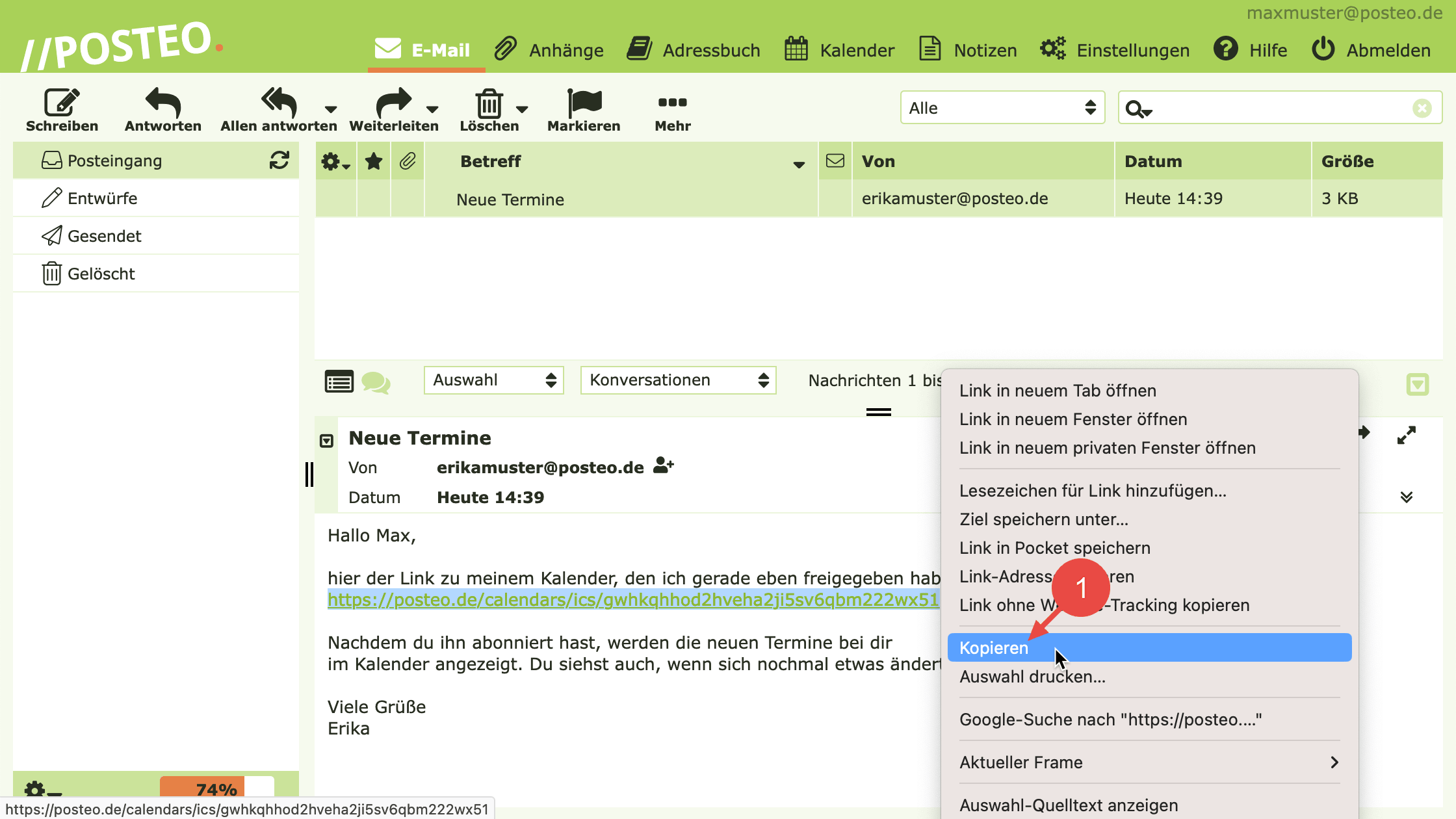Open the Auswahl selection dropdown
The image size is (1456, 819).
click(x=493, y=380)
